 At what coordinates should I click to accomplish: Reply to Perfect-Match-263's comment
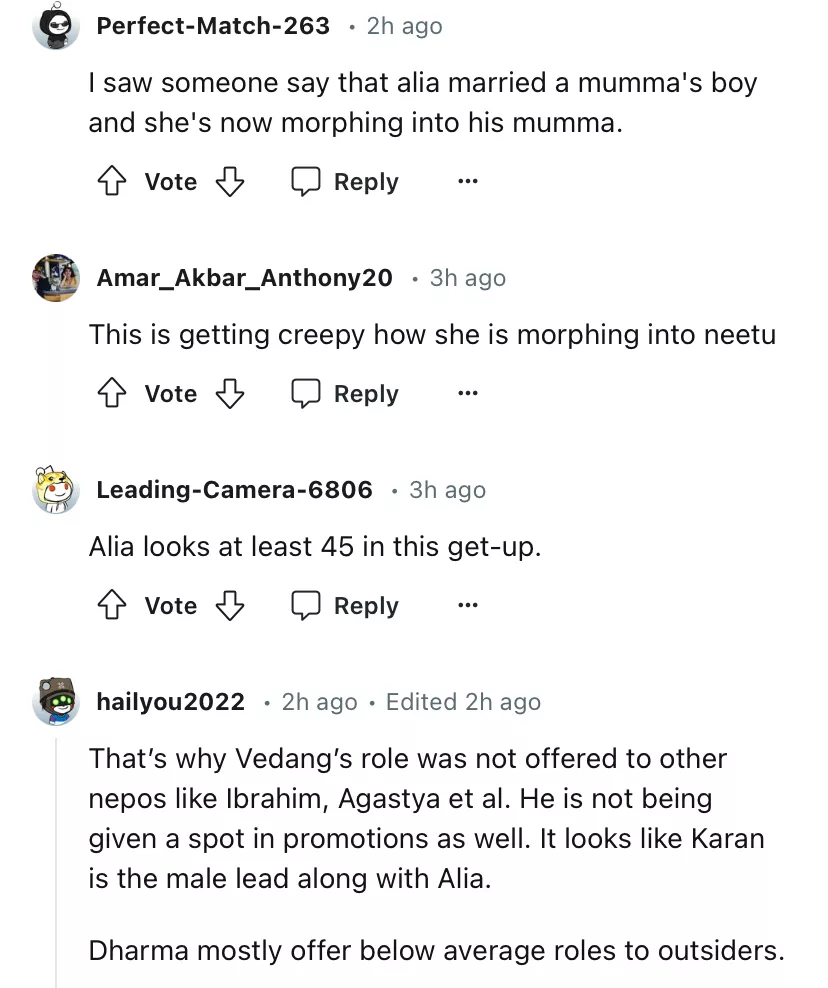click(345, 182)
